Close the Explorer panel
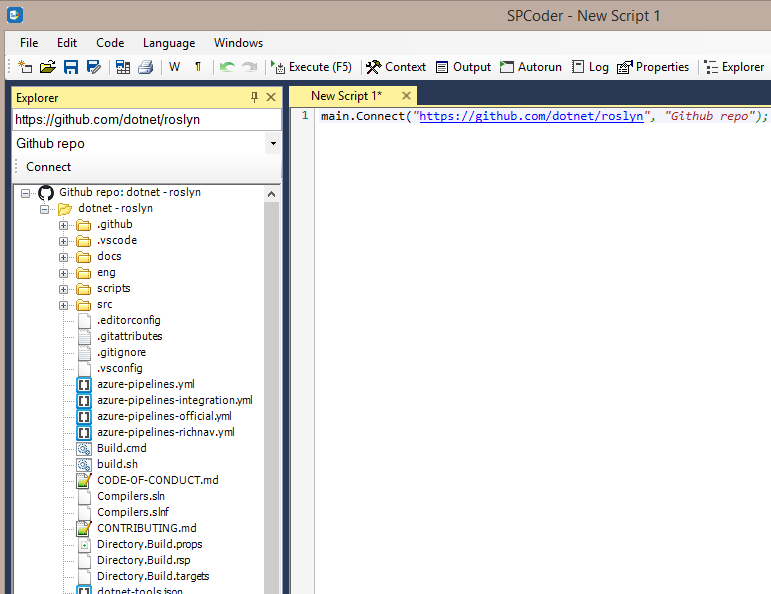This screenshot has width=771, height=594. point(270,97)
